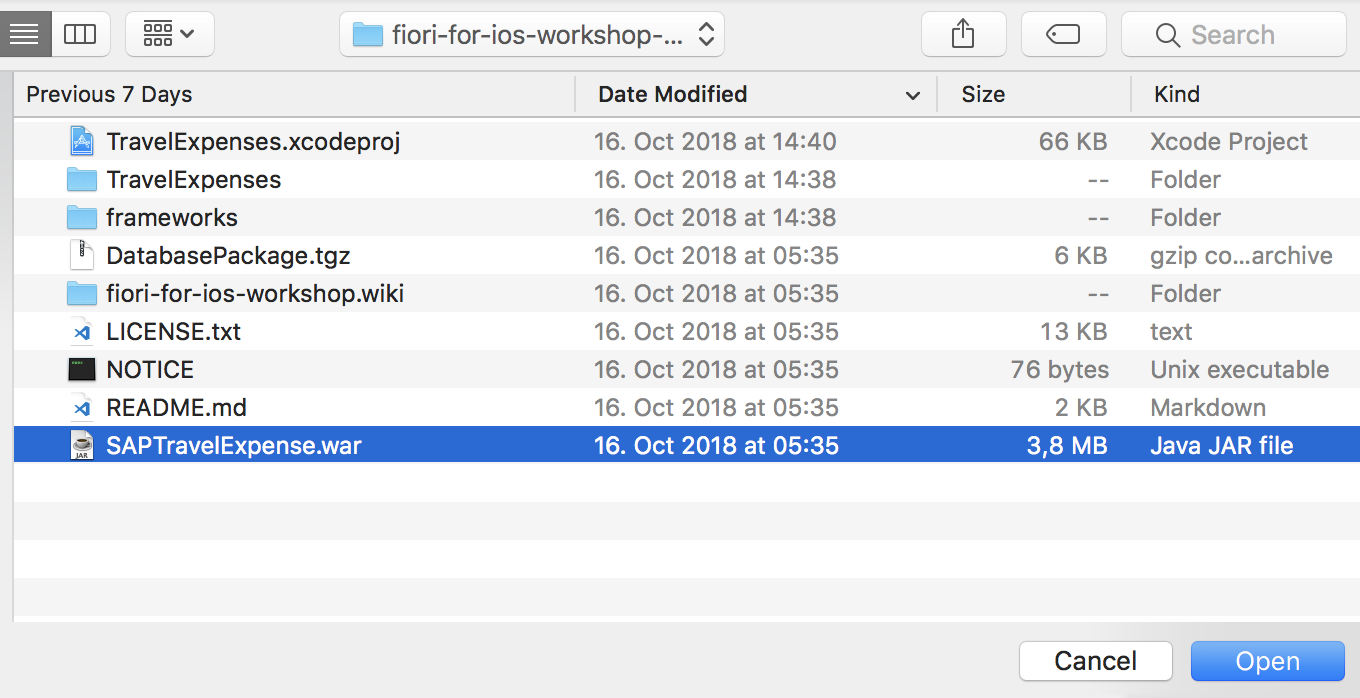Select SAPTravelExpense.war file name

[234, 446]
